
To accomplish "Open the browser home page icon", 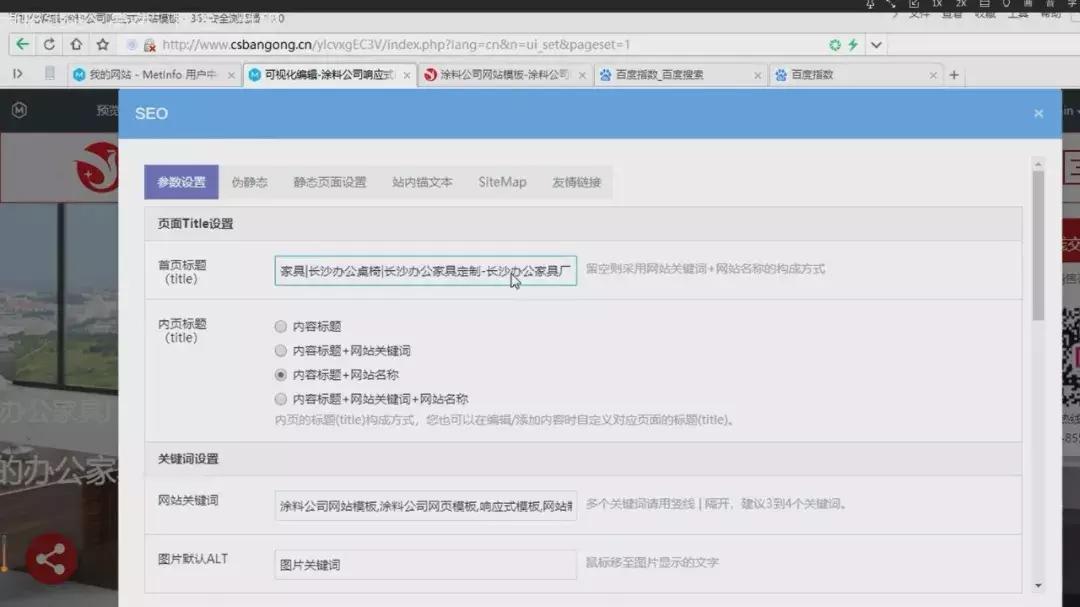I will pyautogui.click(x=75, y=44).
